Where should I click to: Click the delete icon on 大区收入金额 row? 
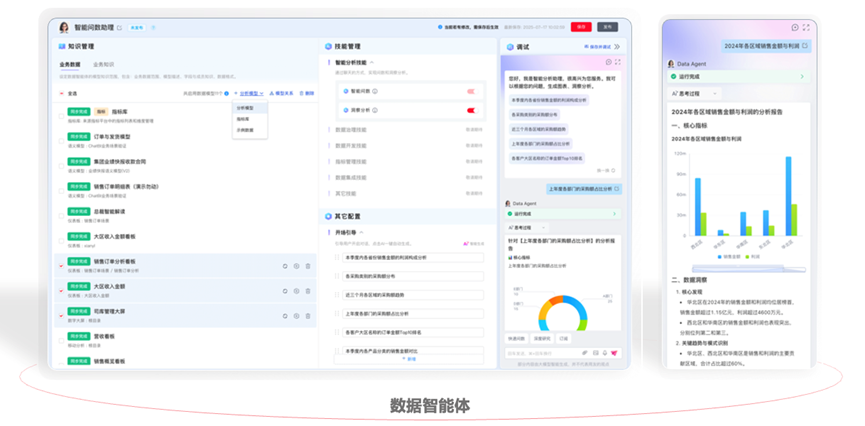[x=308, y=292]
